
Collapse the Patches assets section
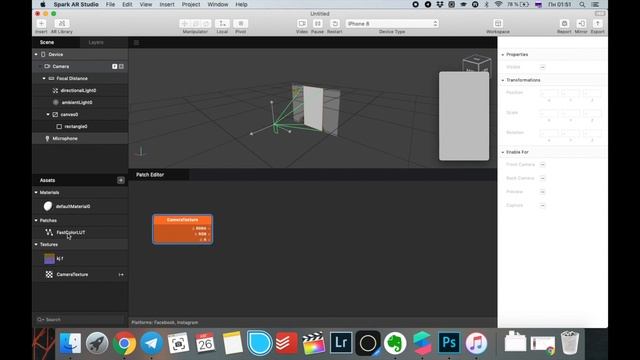pyautogui.click(x=36, y=220)
